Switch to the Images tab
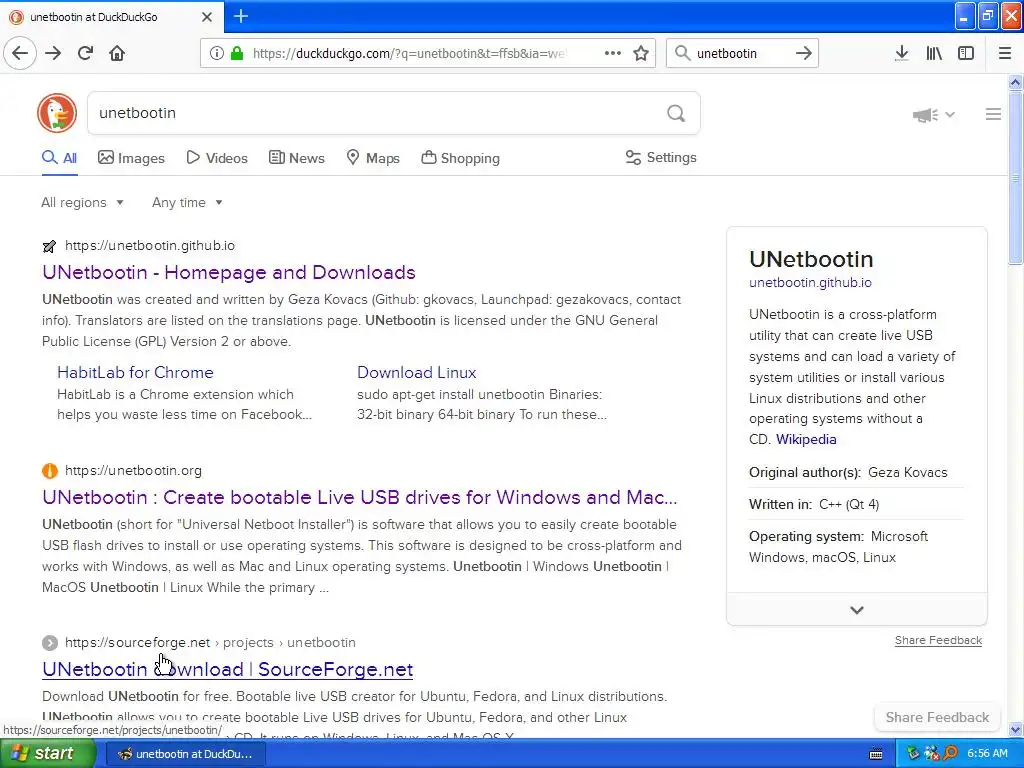This screenshot has width=1024, height=768. pyautogui.click(x=131, y=158)
